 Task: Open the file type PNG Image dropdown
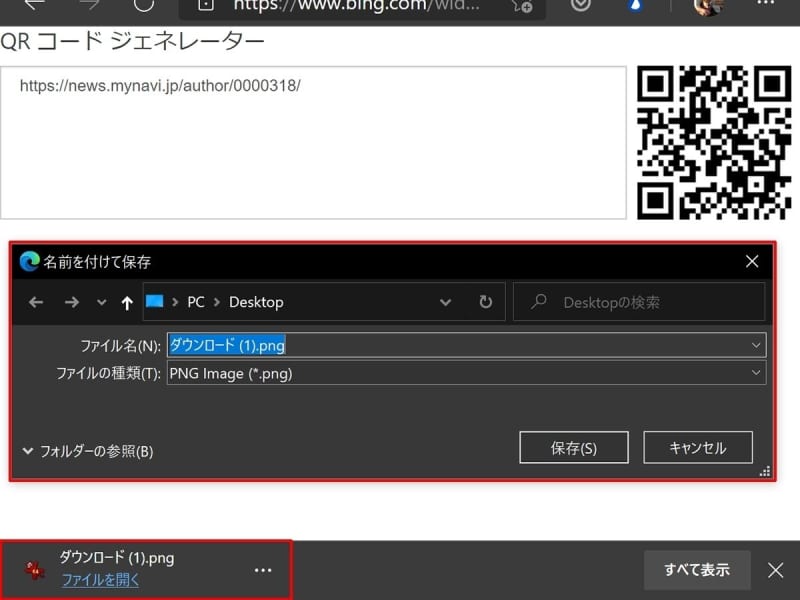coord(466,373)
